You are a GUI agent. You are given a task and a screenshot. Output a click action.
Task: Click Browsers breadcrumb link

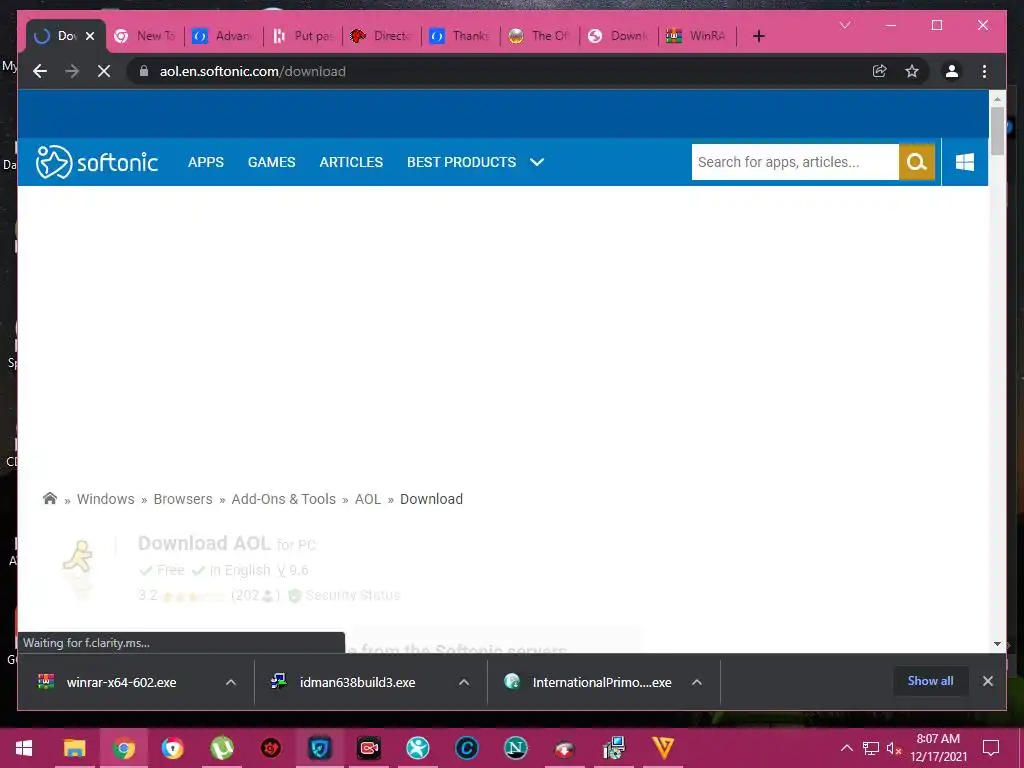coord(183,499)
